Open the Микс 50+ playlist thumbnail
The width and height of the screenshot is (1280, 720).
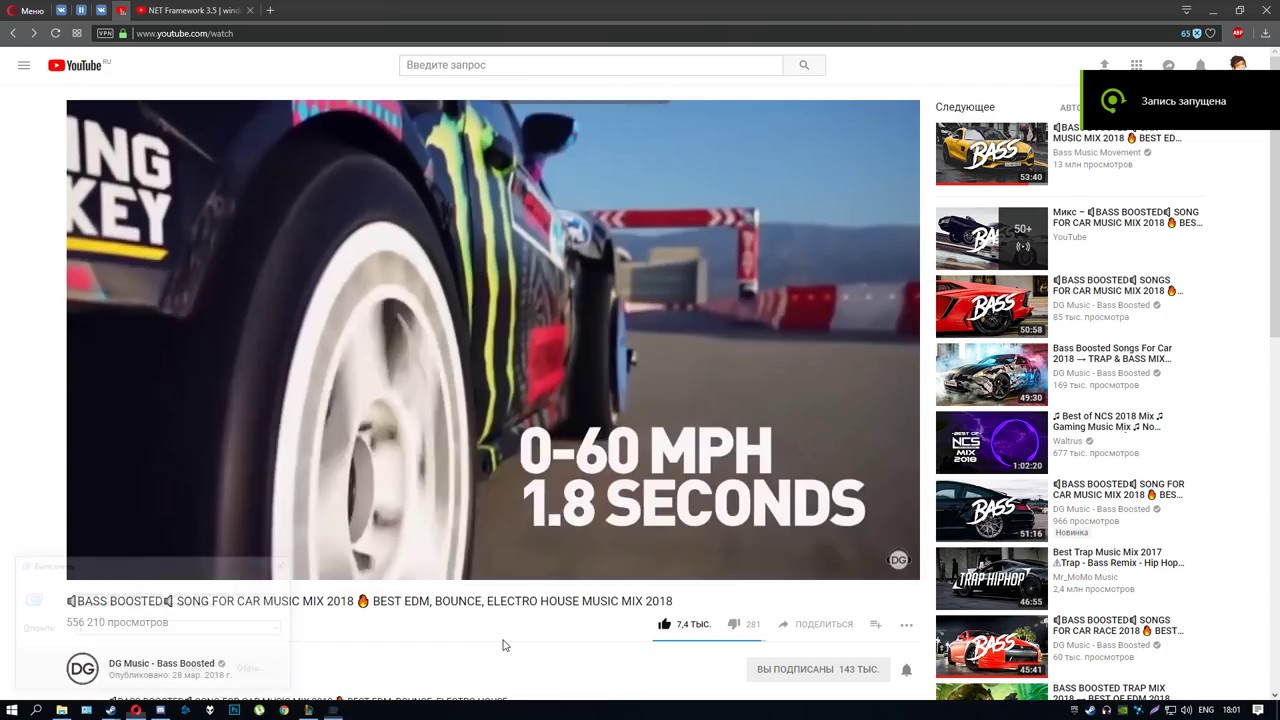(991, 238)
